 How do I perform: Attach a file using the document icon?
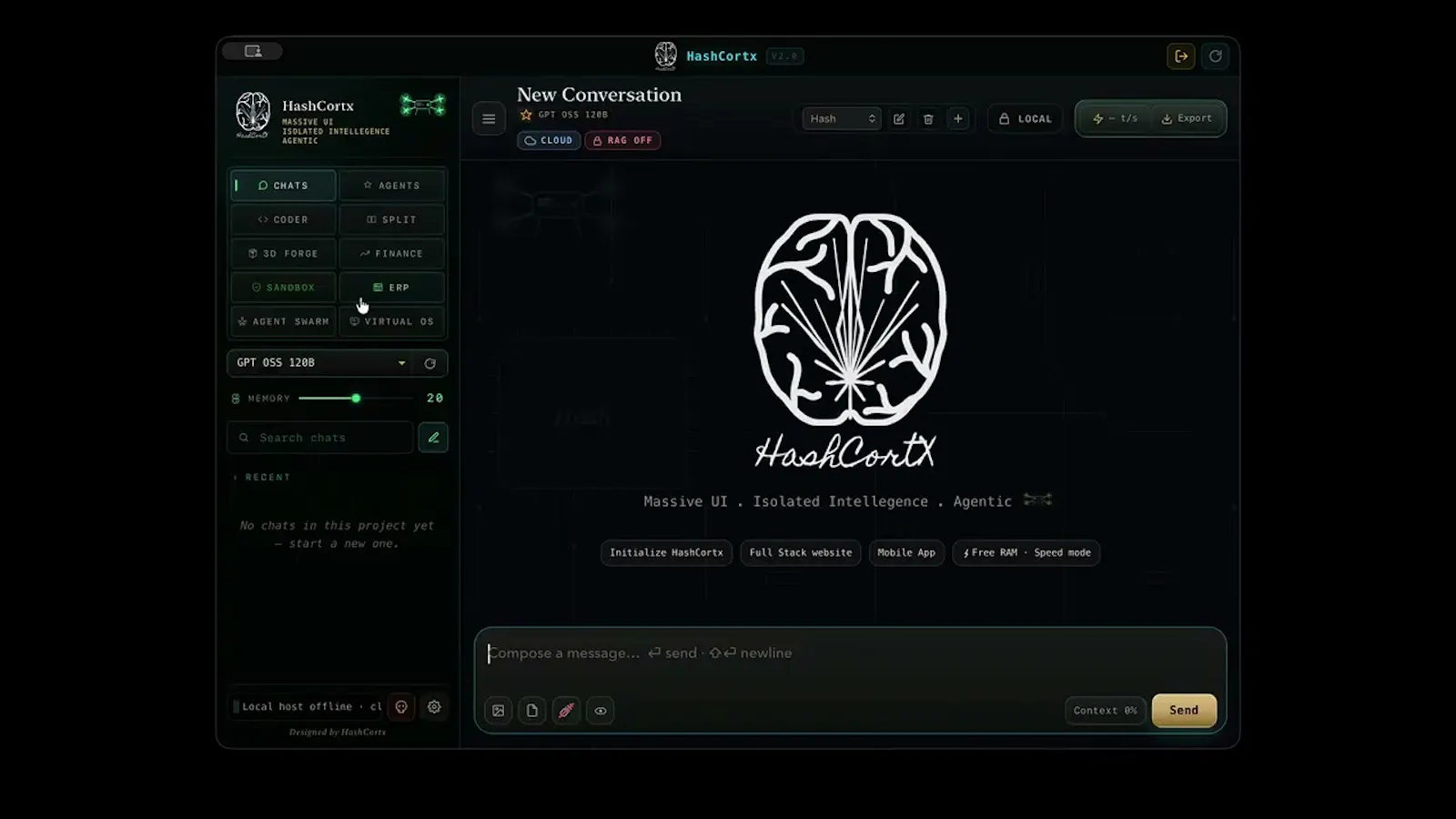tap(532, 711)
